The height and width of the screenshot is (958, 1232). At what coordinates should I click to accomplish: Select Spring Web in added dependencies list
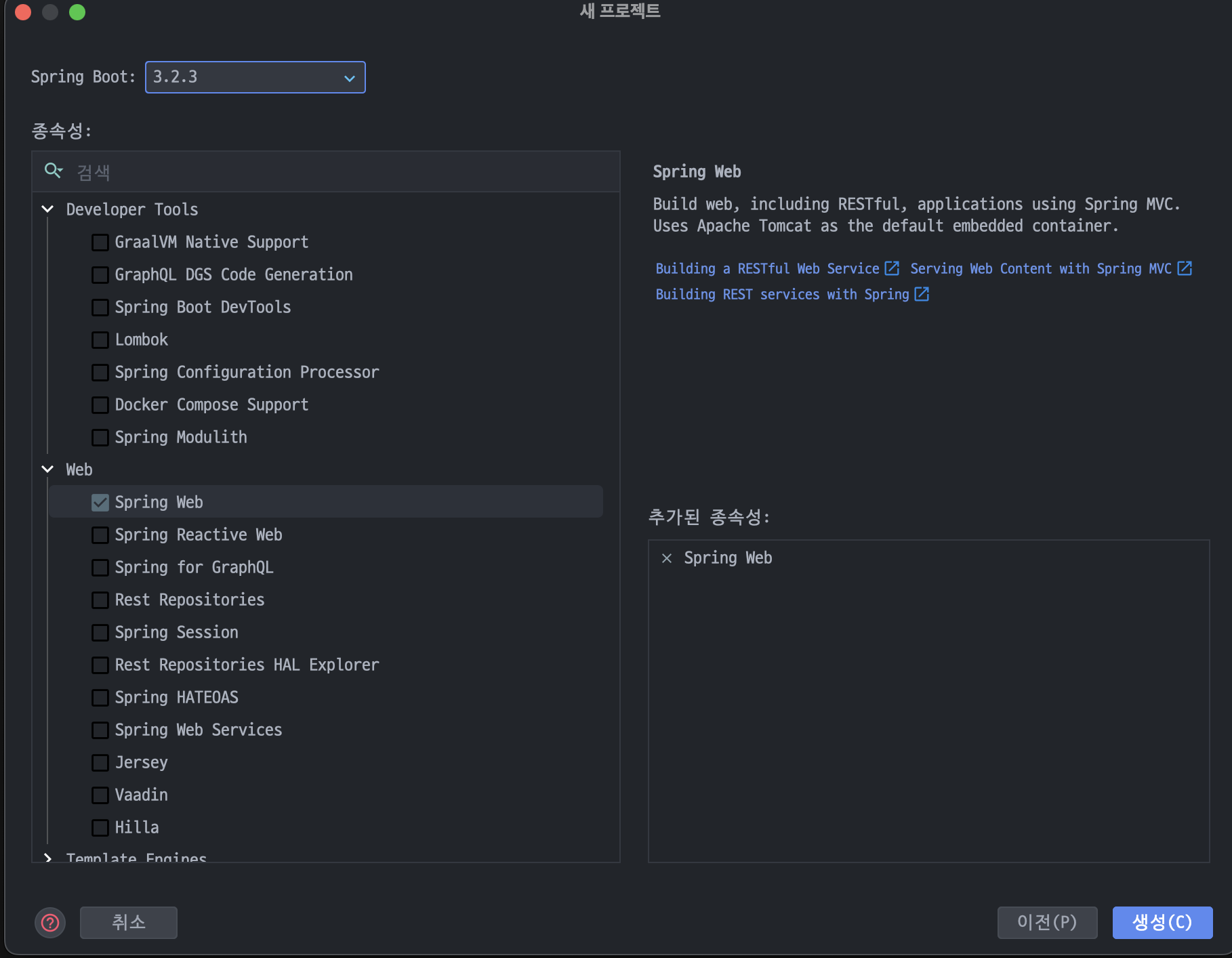point(728,558)
